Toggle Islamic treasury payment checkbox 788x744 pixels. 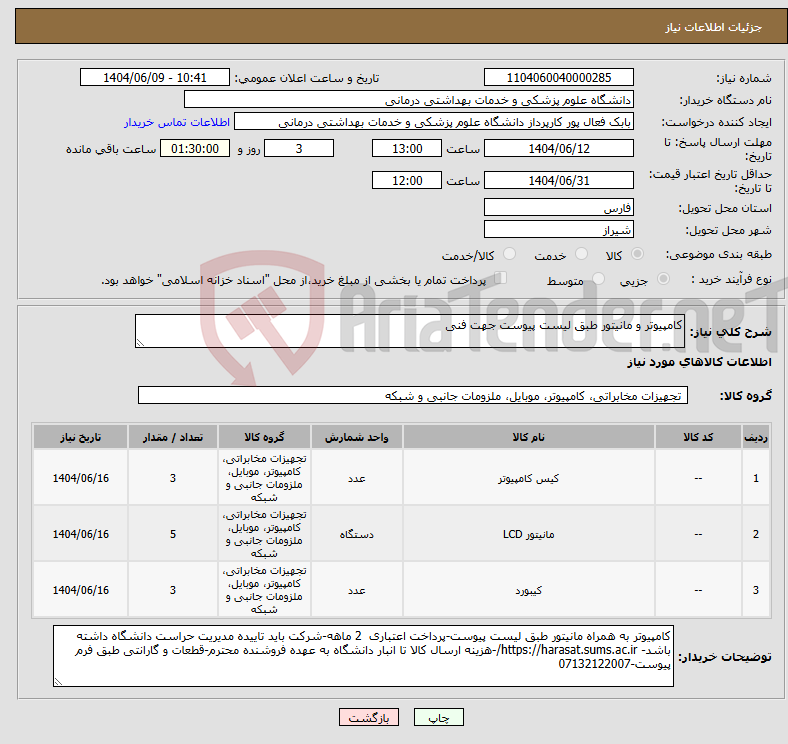pyautogui.click(x=500, y=278)
